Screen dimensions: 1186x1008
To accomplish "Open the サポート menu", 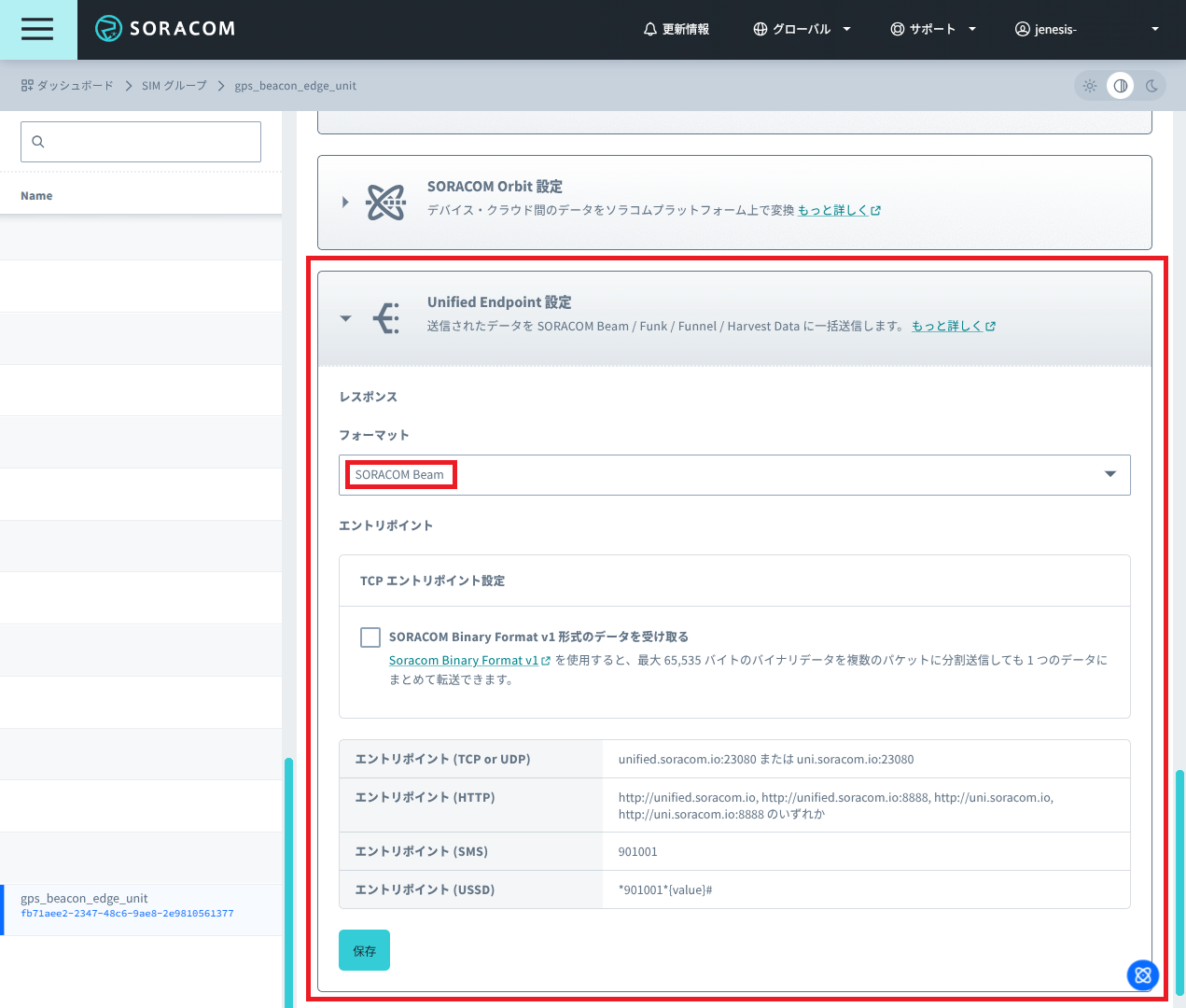I will click(x=933, y=29).
